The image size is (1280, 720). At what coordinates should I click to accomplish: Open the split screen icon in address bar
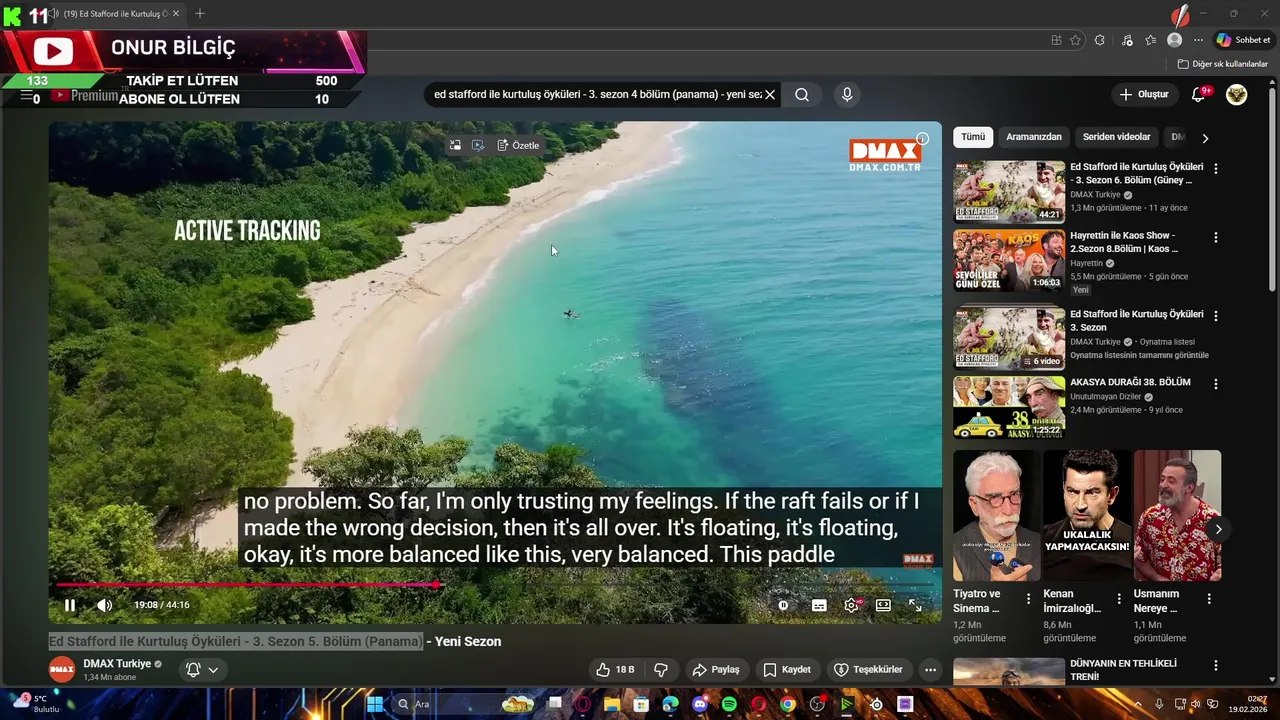(x=1056, y=40)
